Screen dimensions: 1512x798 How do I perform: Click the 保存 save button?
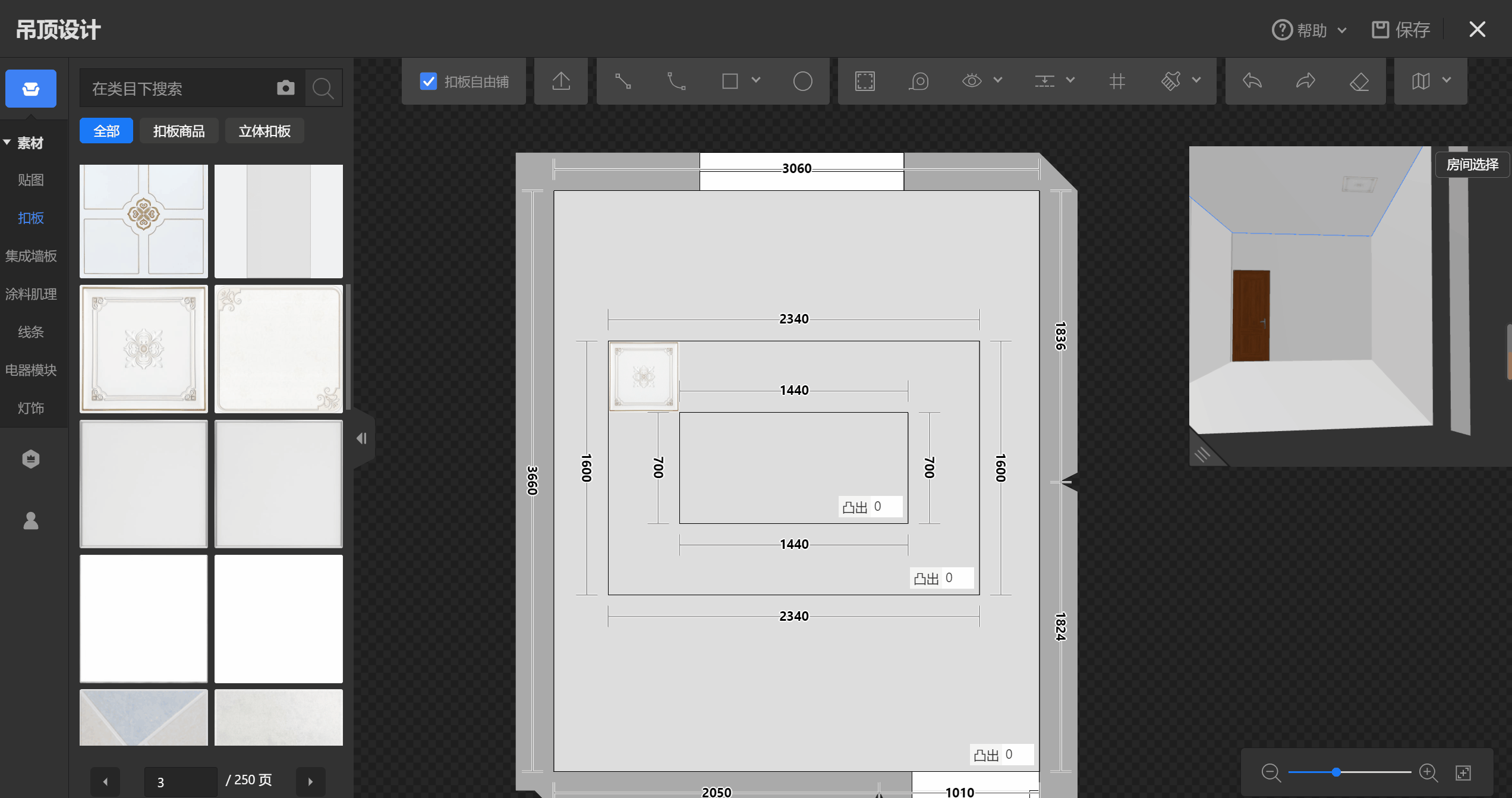coord(1401,30)
